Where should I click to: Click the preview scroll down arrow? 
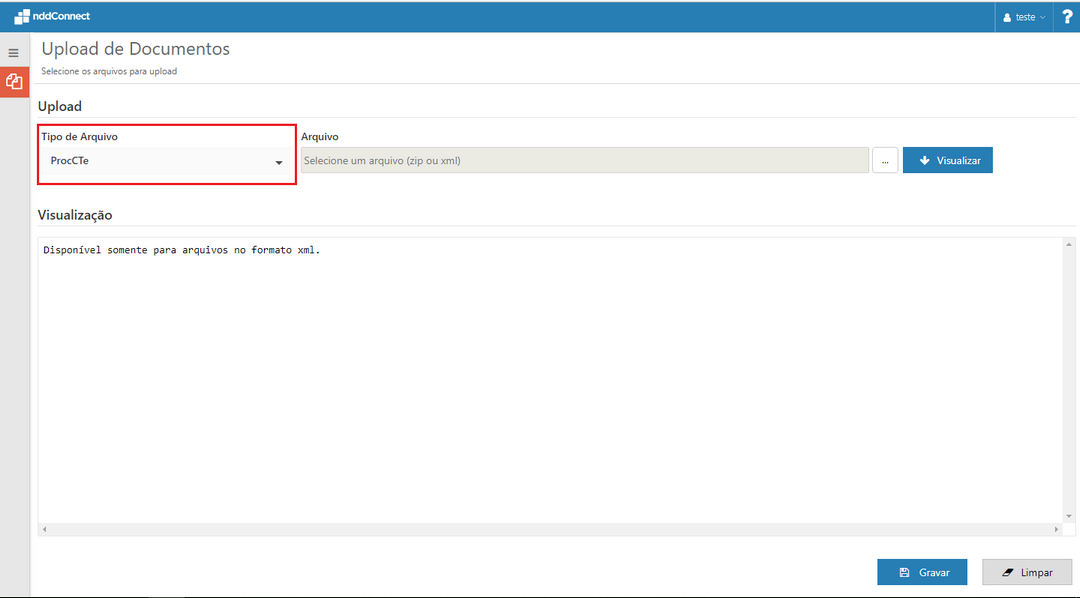[x=1069, y=517]
